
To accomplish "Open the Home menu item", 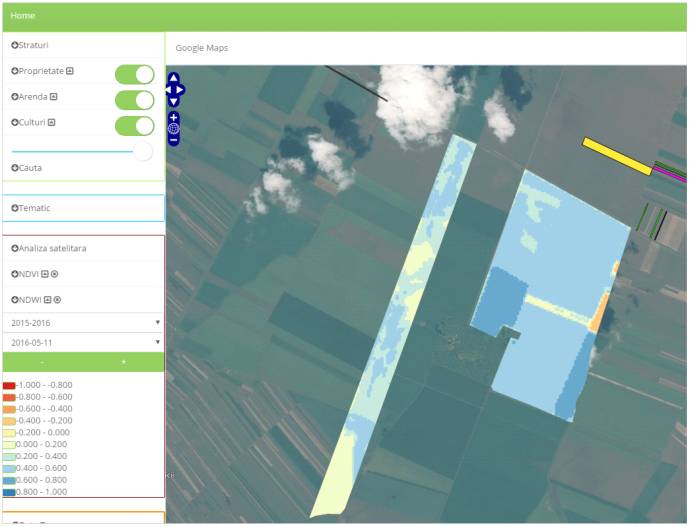I will pos(23,16).
